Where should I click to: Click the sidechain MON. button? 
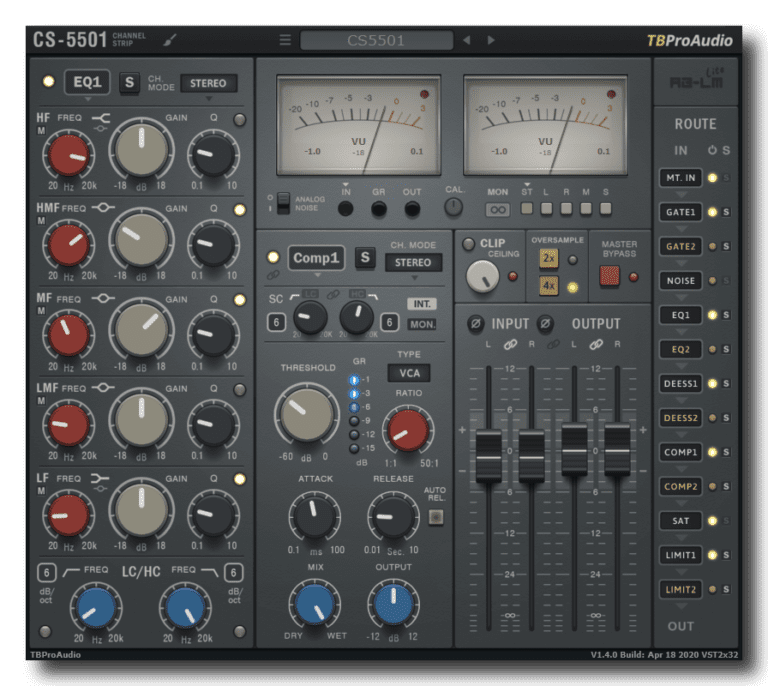pos(422,324)
